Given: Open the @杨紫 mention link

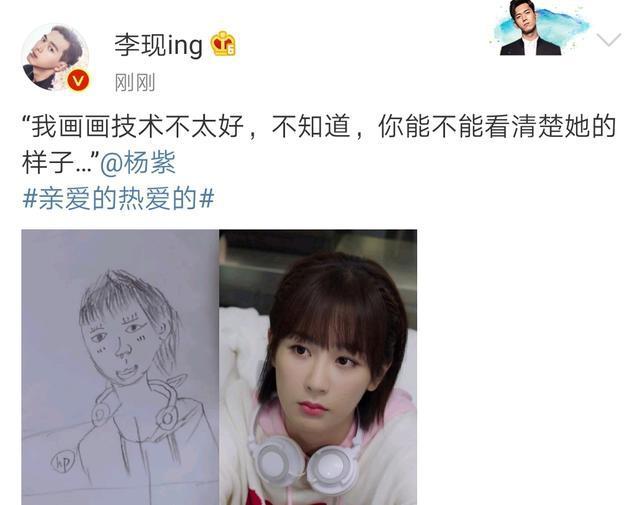Looking at the screenshot, I should pos(138,162).
